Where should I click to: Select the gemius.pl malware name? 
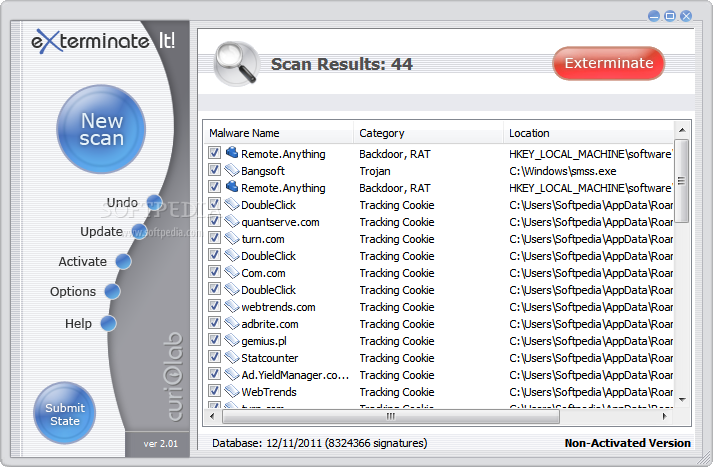[264, 341]
